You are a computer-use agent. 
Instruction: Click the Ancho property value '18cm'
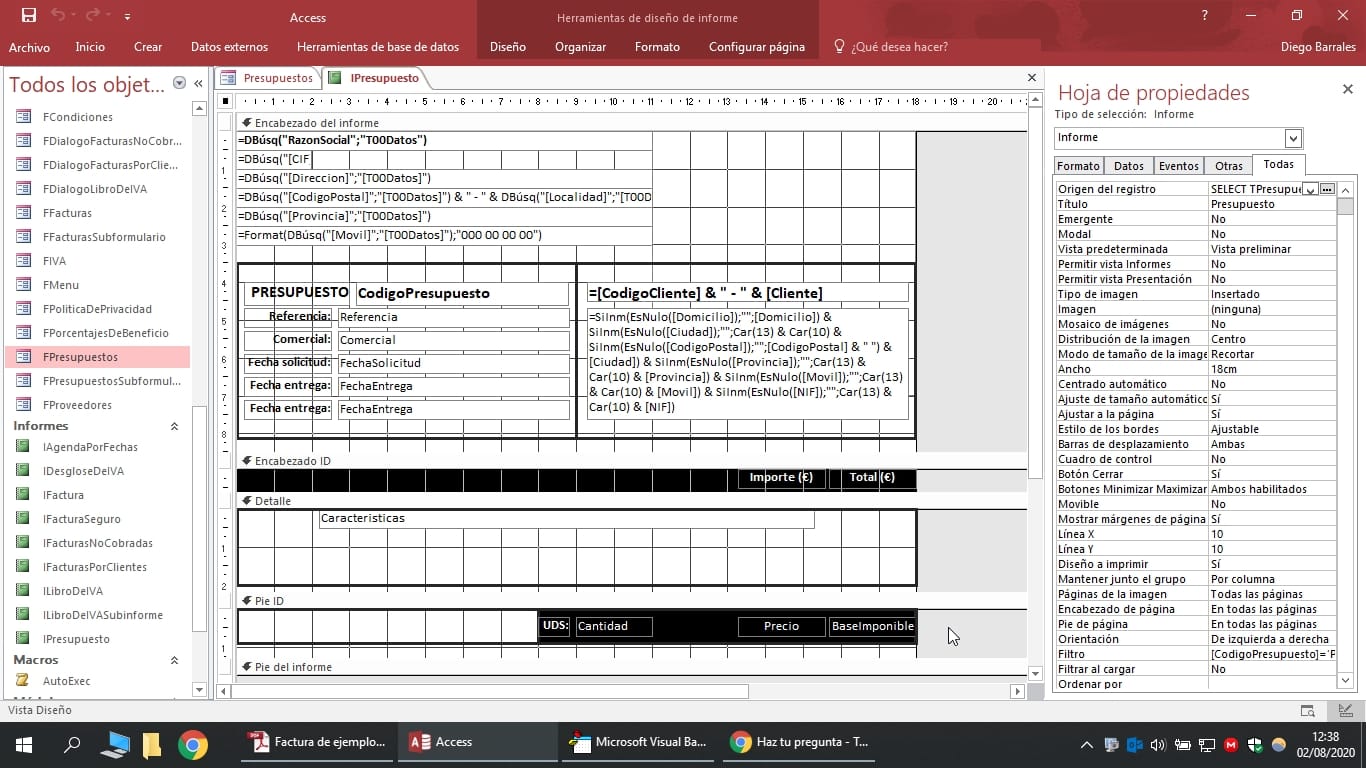[1272, 369]
